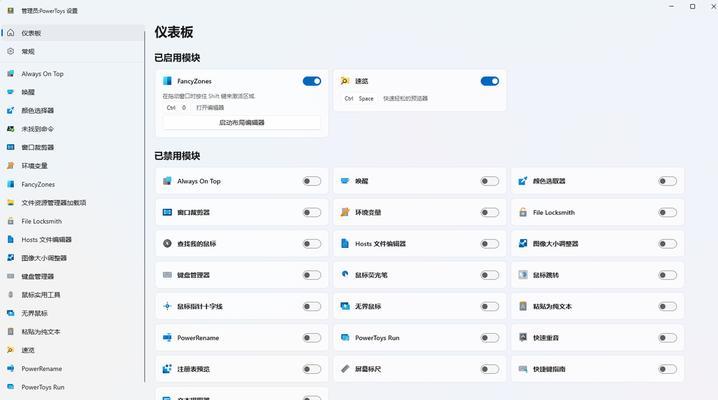The width and height of the screenshot is (718, 400).
Task: Select 粘贴为纯文本 in the sidebar
Action: [x=72, y=332]
